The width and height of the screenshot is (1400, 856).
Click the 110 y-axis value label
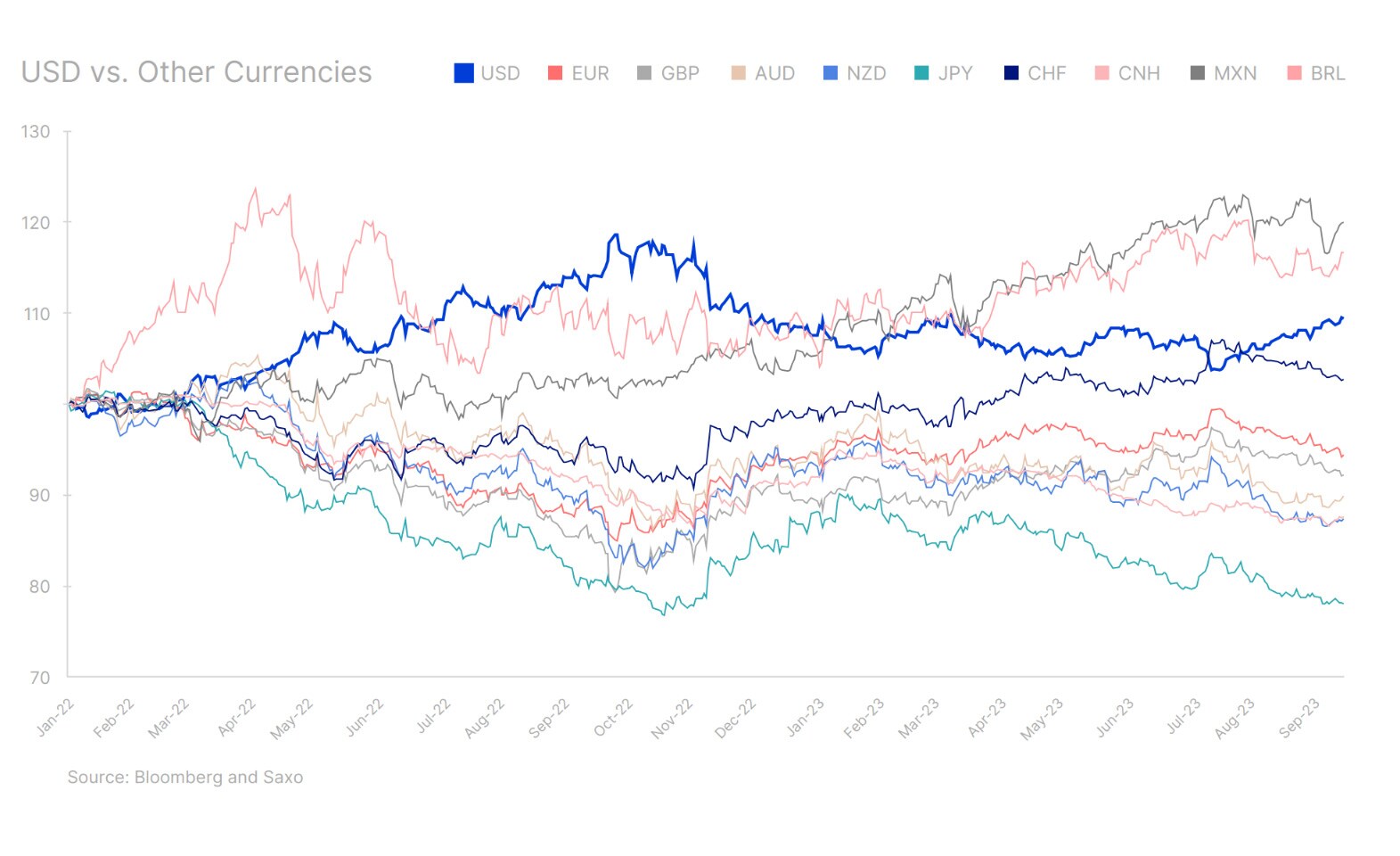36,314
